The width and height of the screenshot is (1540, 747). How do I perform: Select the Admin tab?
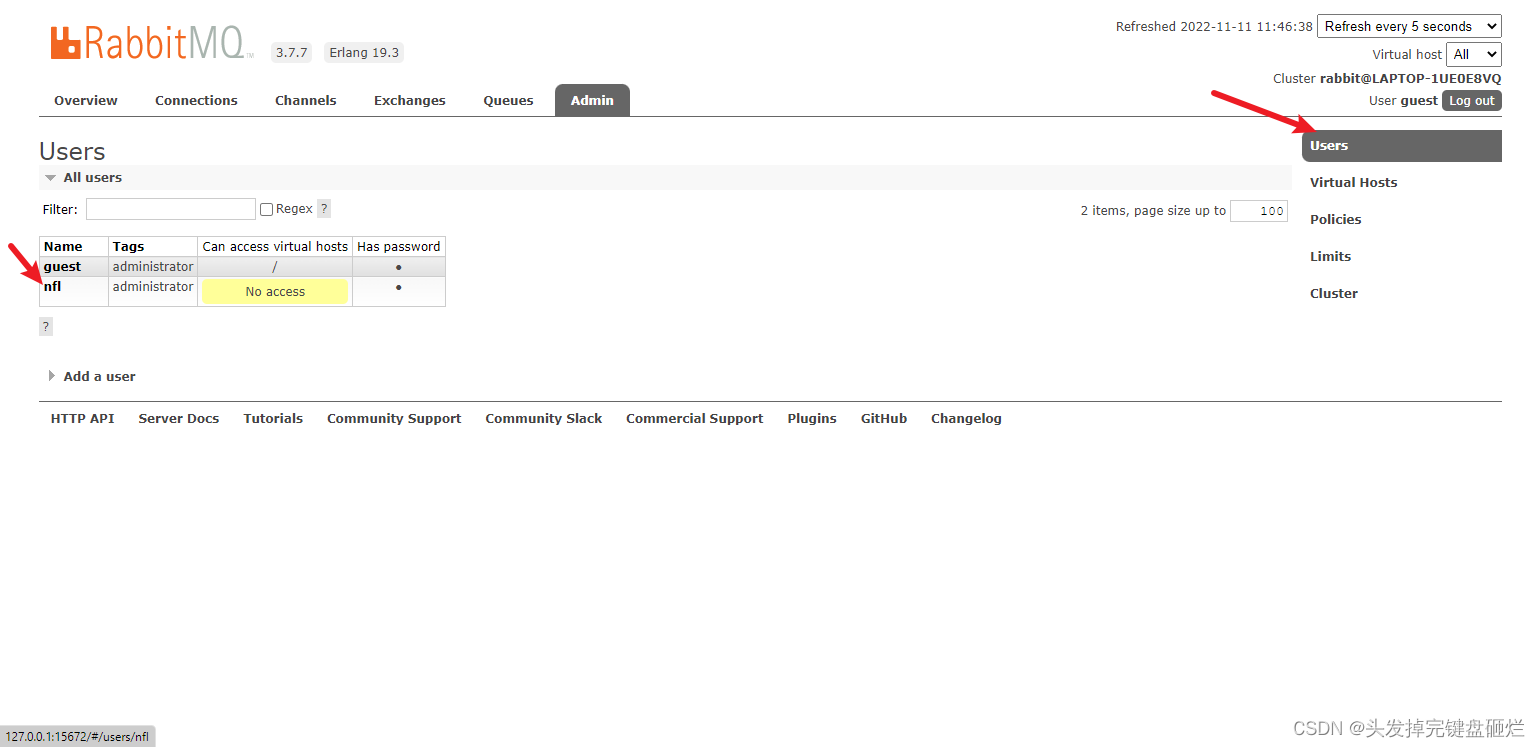click(x=592, y=101)
